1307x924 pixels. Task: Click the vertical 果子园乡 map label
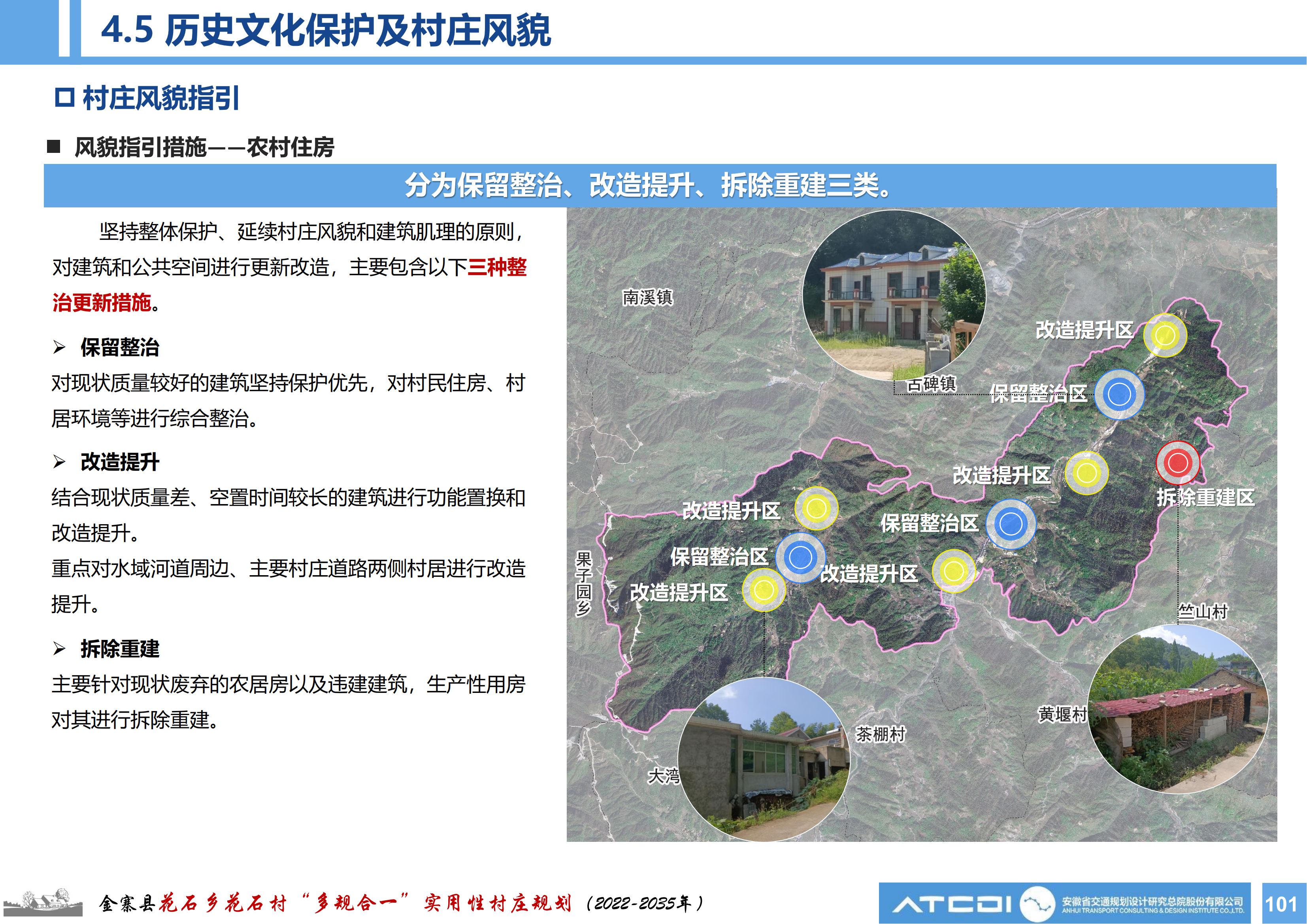point(583,584)
